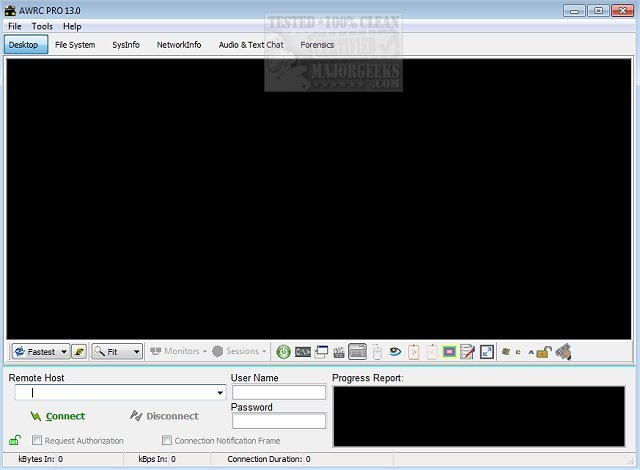Switch to the SysInfo tab
Viewport: 640px width, 470px height.
(x=126, y=45)
